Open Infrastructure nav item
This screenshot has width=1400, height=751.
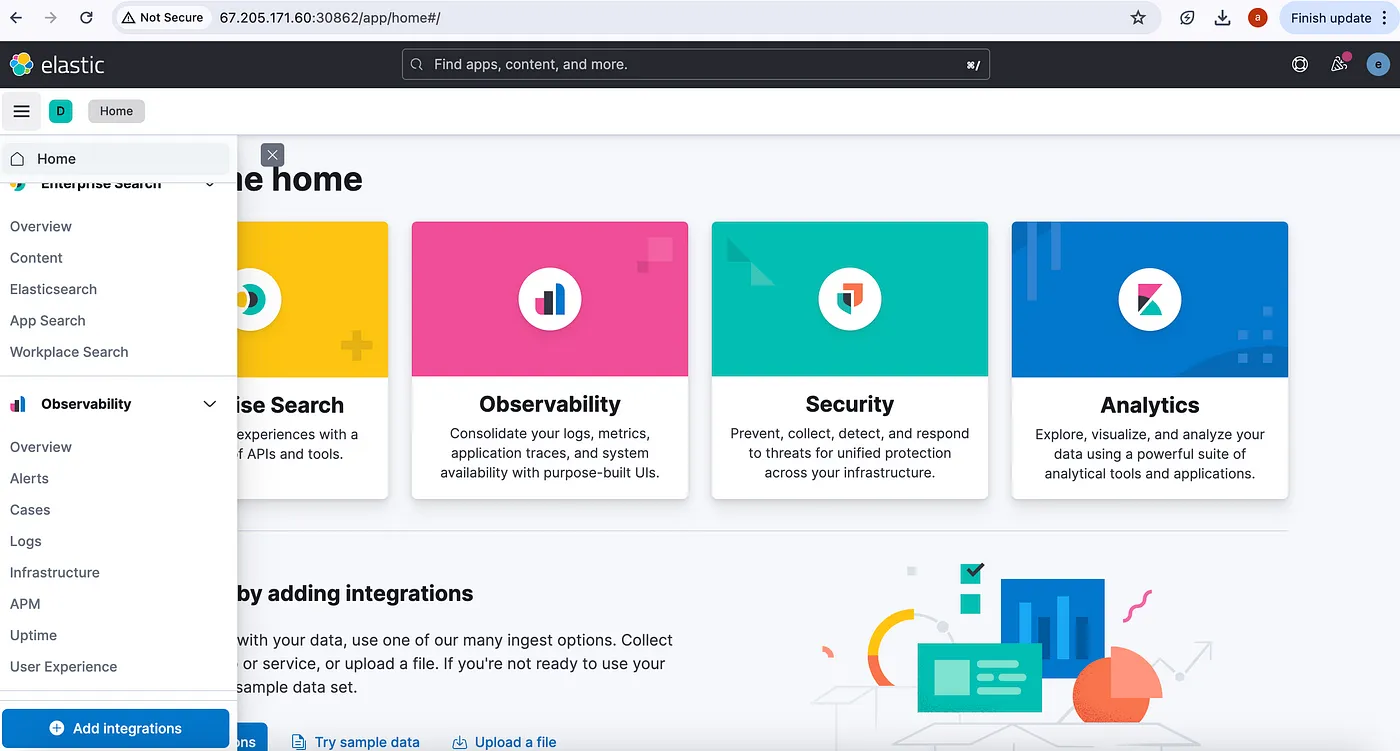pos(55,573)
